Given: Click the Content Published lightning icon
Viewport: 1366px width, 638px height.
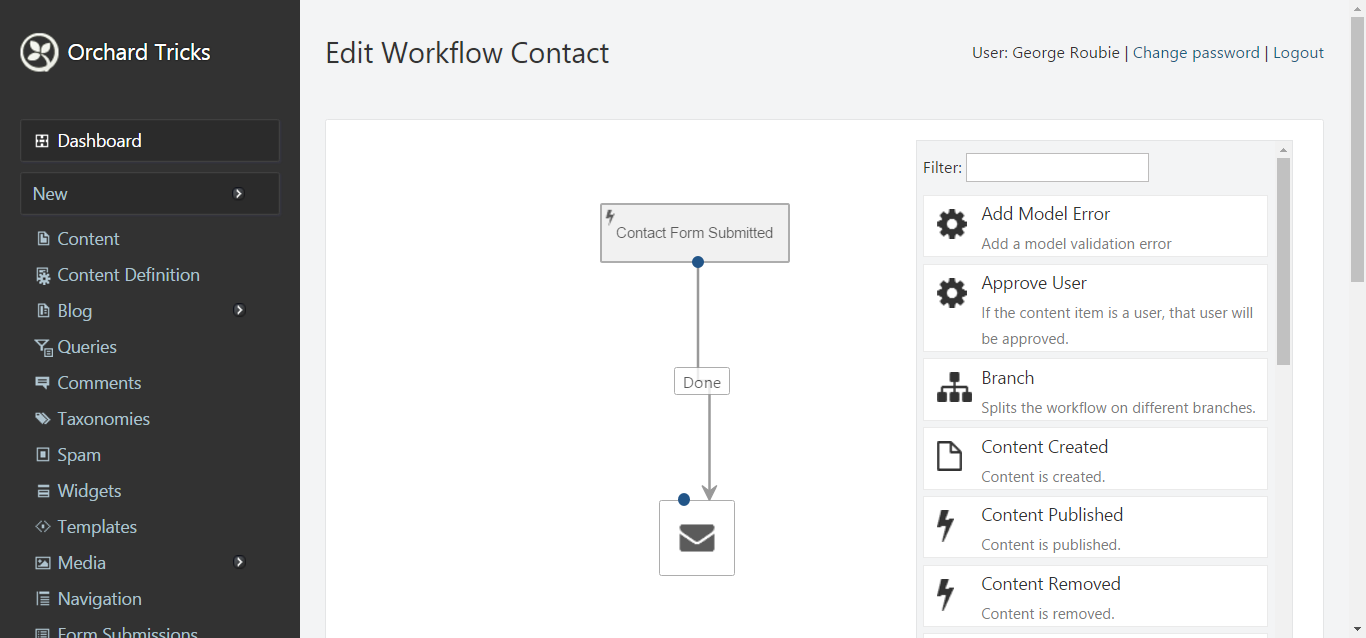Looking at the screenshot, I should click(x=946, y=525).
